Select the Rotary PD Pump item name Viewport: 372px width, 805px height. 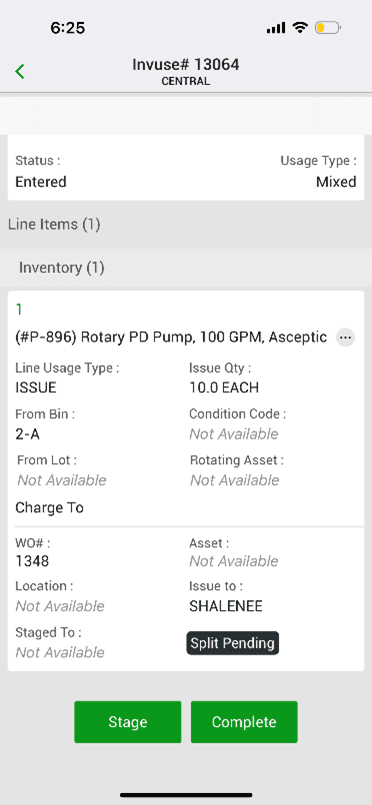coord(171,337)
